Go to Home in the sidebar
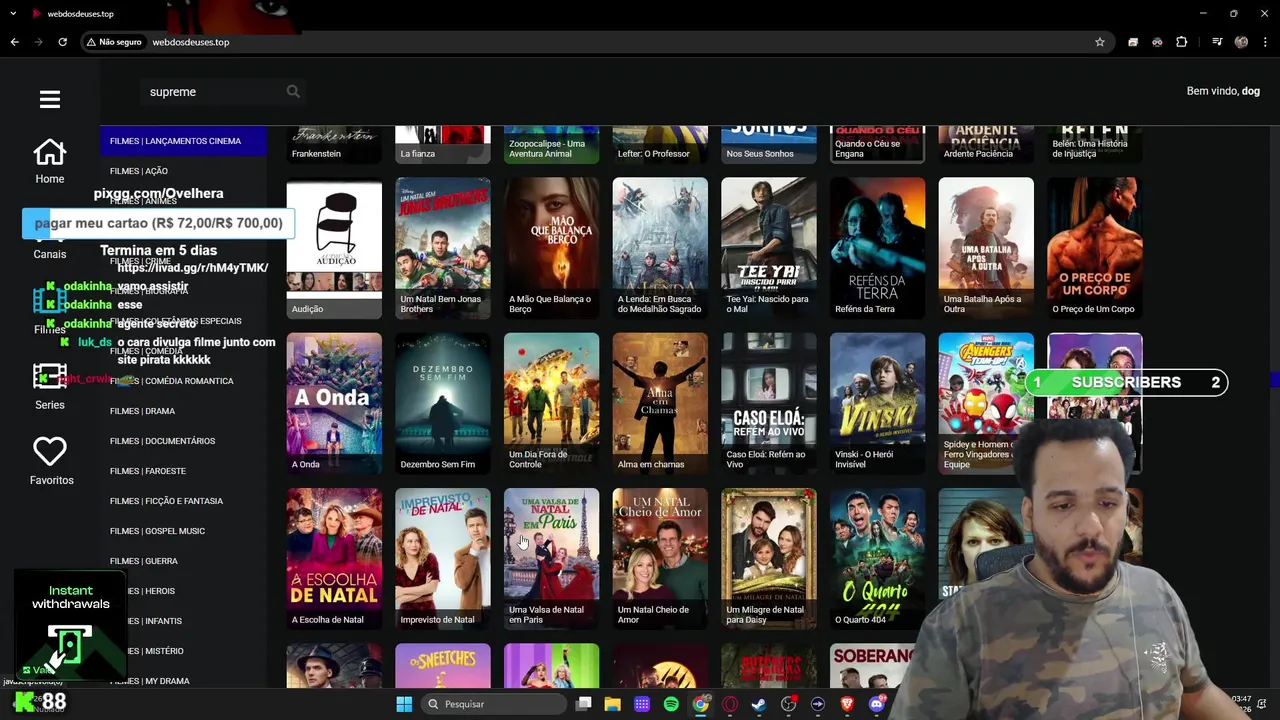The image size is (1280, 720). point(50,161)
